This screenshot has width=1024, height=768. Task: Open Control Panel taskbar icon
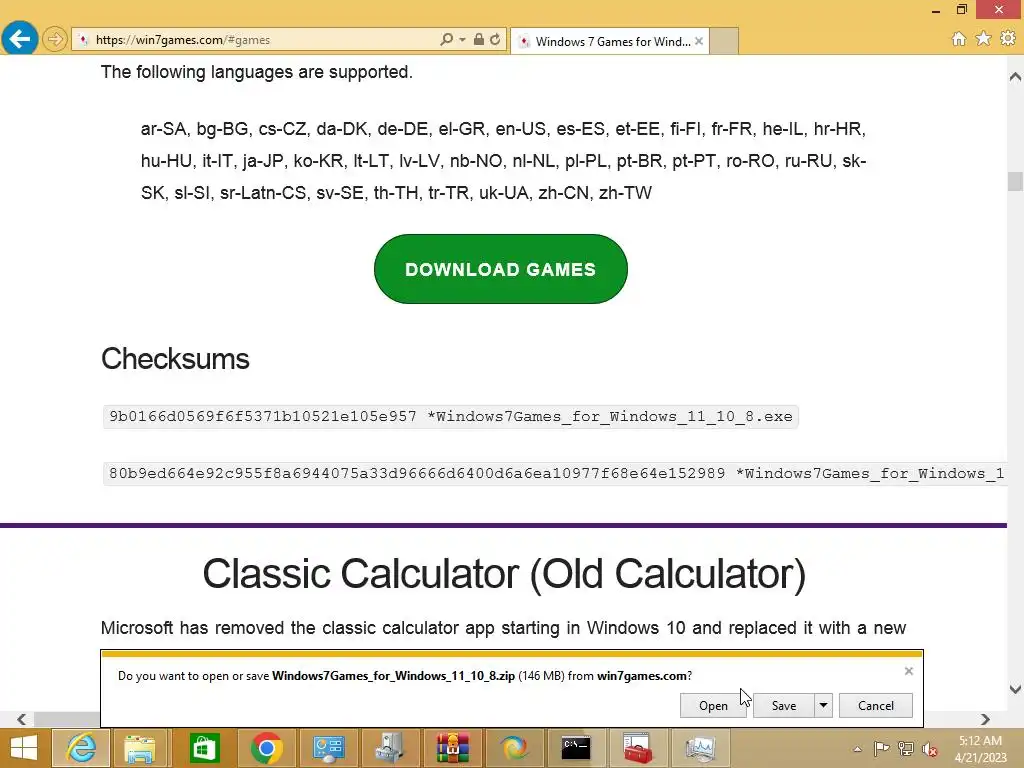(328, 748)
